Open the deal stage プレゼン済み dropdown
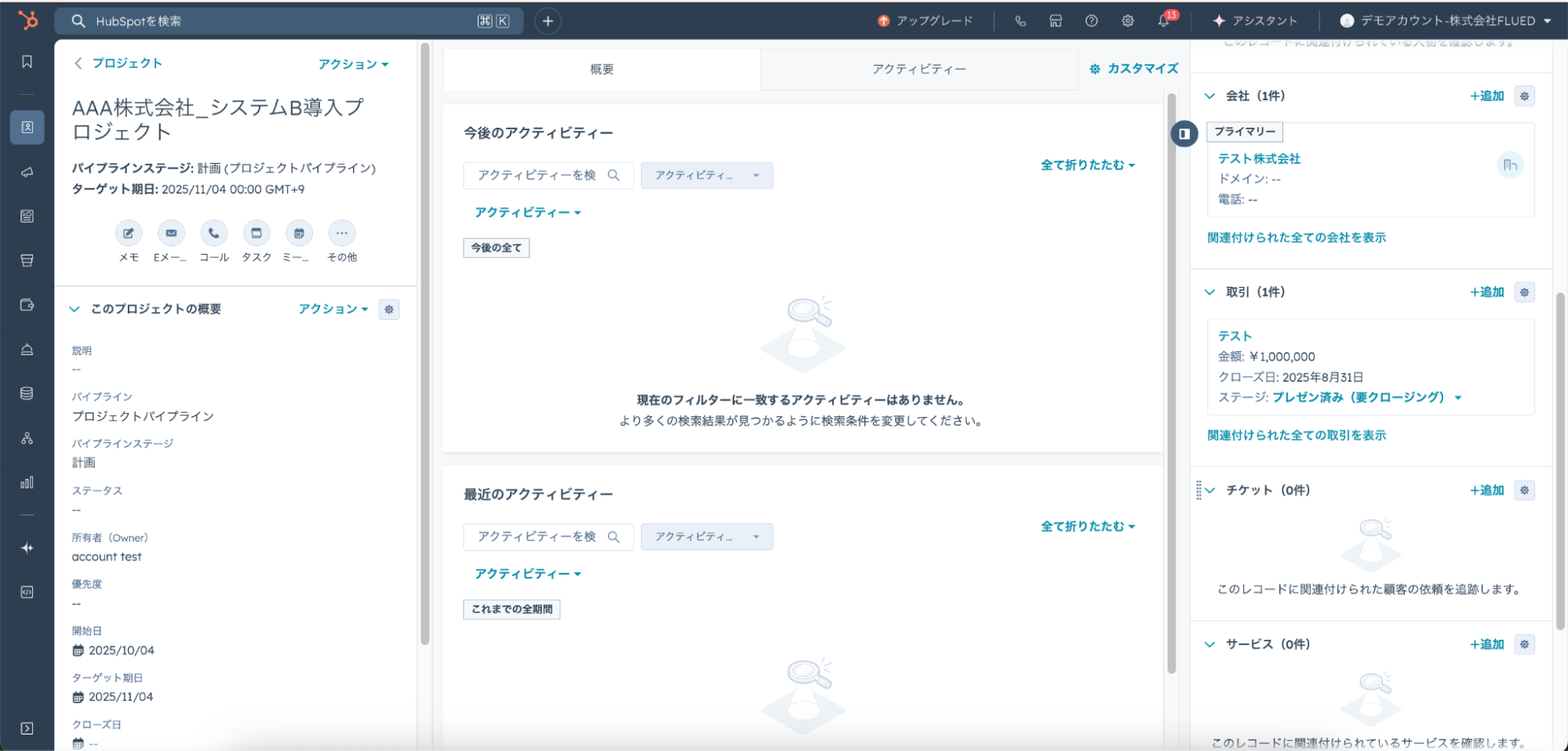 (x=1458, y=397)
